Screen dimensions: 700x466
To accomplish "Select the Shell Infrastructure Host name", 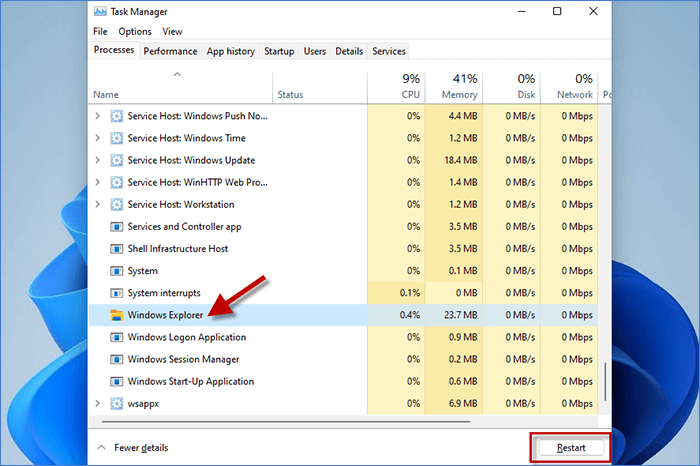I will pyautogui.click(x=178, y=249).
